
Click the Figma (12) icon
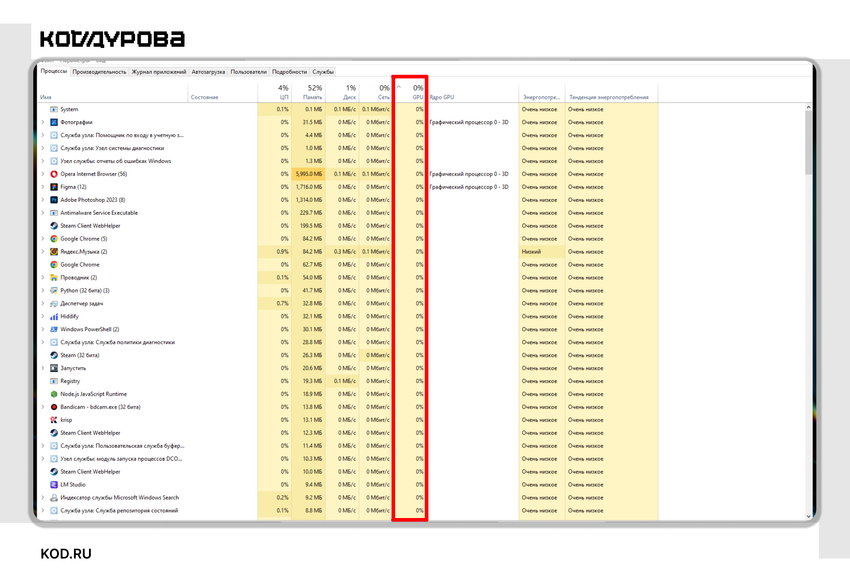(54, 187)
